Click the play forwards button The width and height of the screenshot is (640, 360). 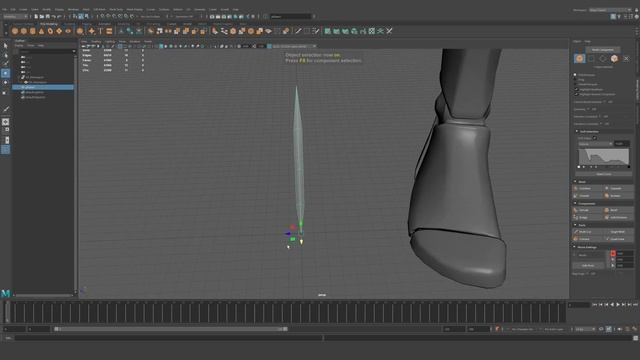[x=618, y=305]
